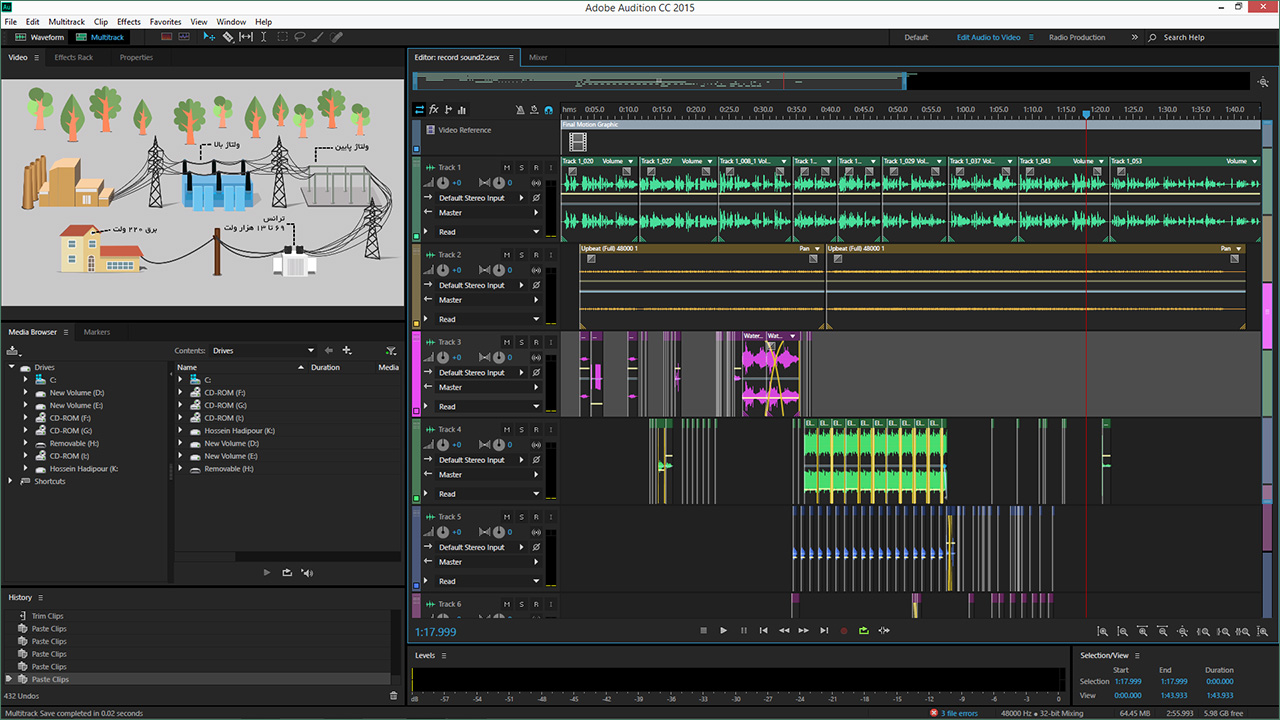Arm Track 1 for record
Viewport: 1280px width, 720px height.
tap(536, 168)
